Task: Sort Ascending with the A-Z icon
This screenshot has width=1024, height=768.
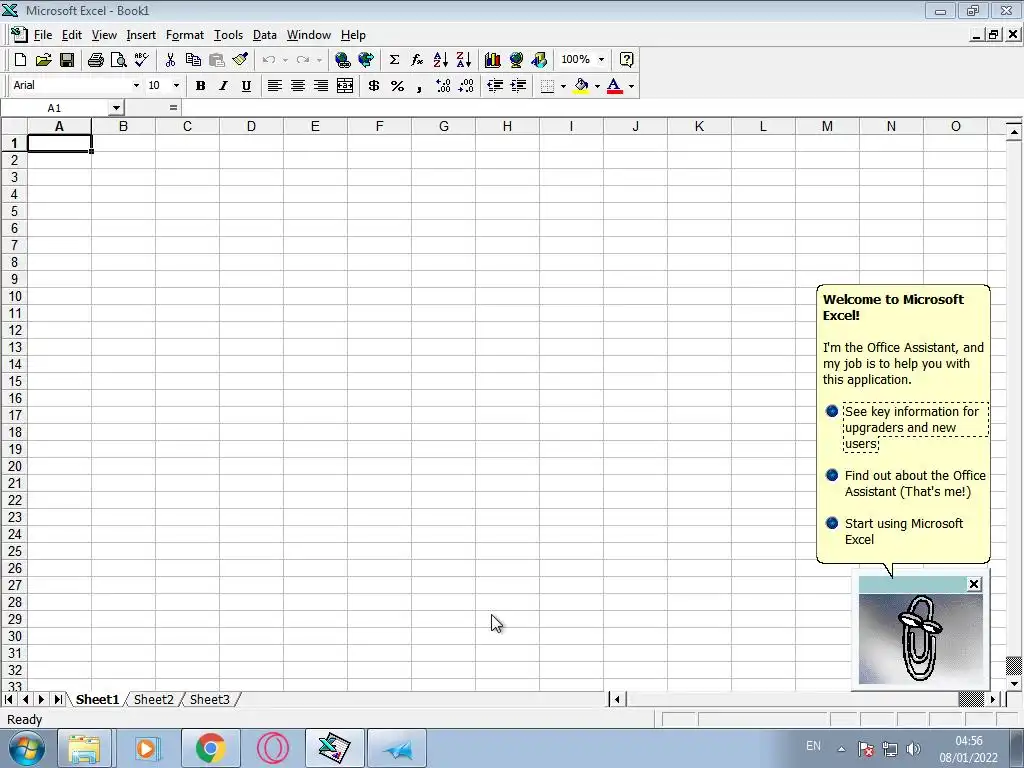Action: pyautogui.click(x=441, y=60)
